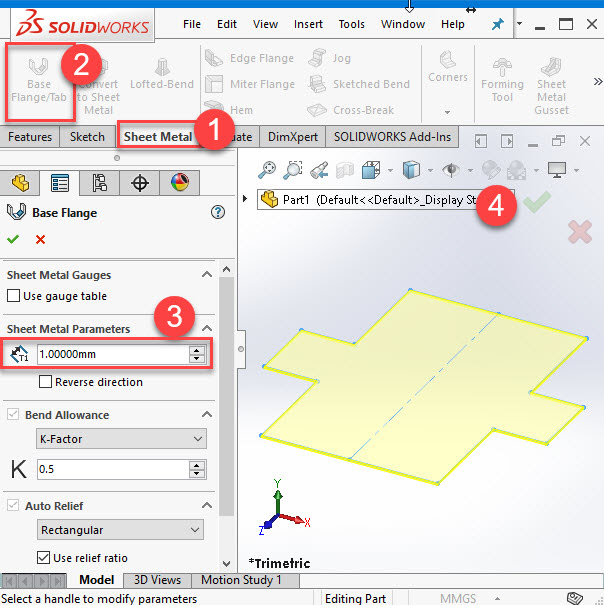Screen dimensions: 604x605
Task: Open the File menu
Action: coord(192,24)
